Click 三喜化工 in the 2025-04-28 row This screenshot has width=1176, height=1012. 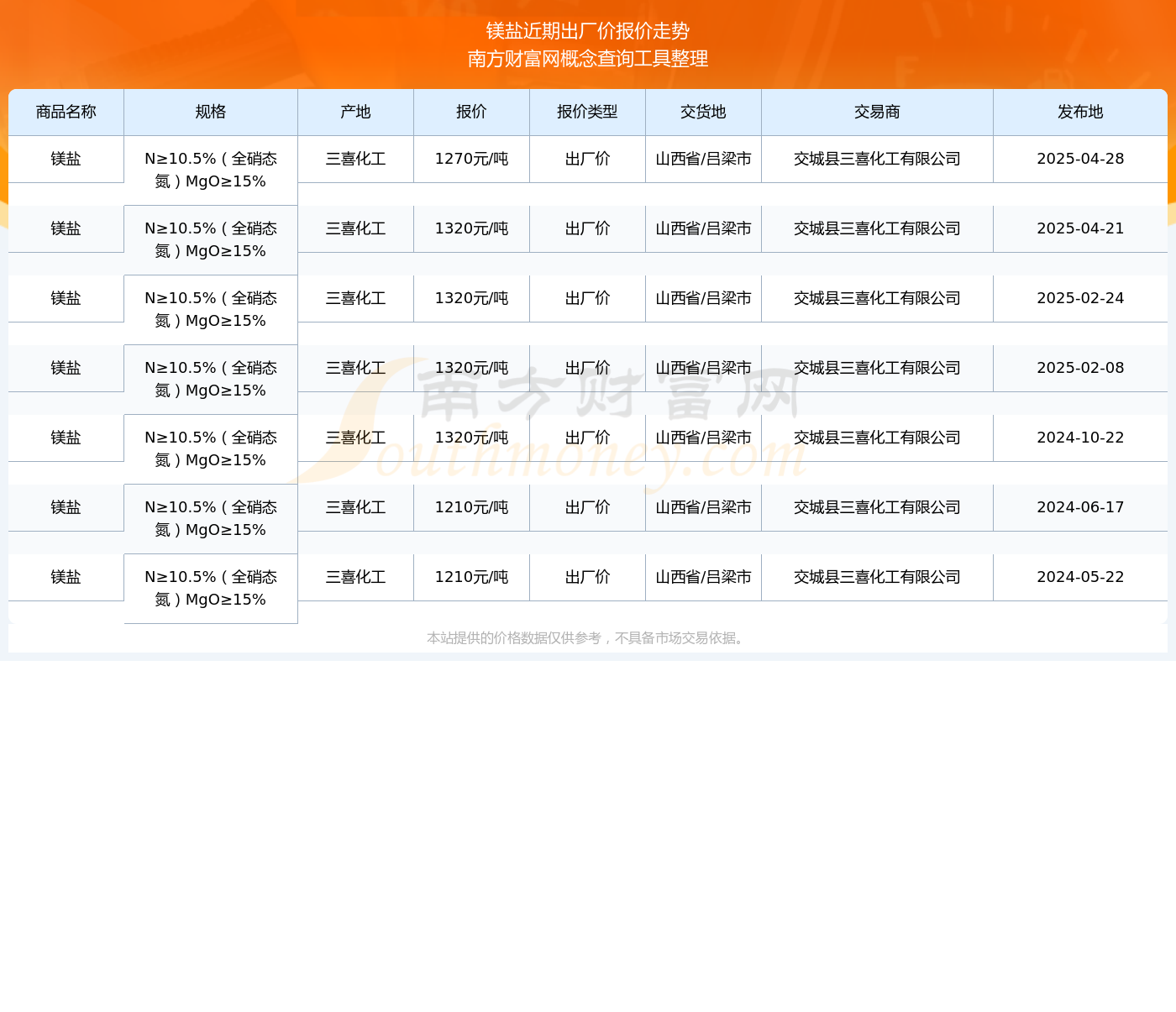click(356, 159)
